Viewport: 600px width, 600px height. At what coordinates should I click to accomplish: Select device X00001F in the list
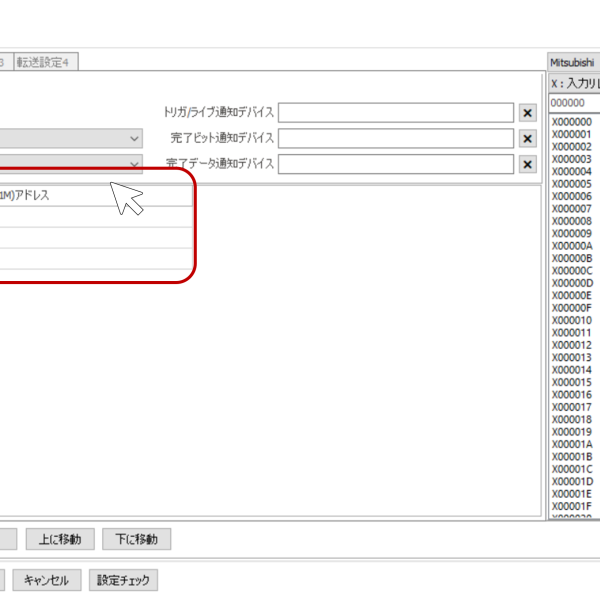coord(572,506)
